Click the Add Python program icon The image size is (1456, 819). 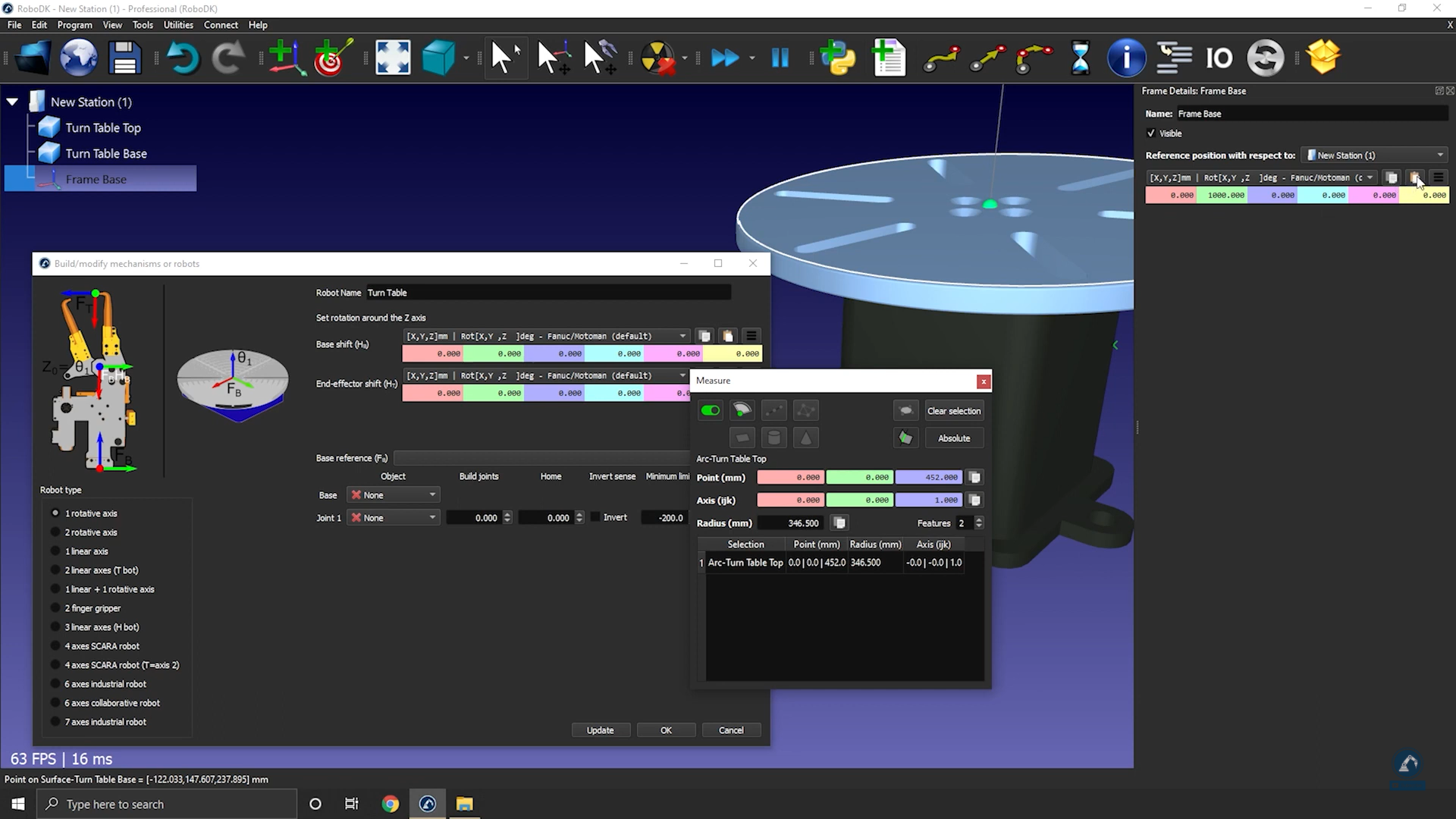[838, 58]
